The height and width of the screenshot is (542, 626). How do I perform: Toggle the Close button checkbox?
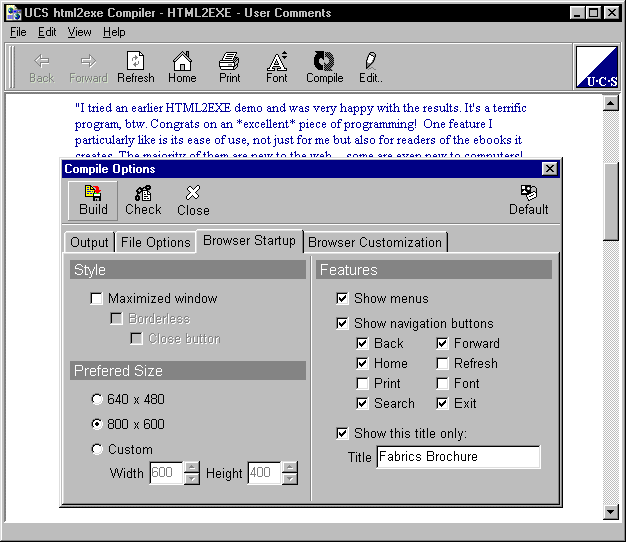[x=136, y=338]
